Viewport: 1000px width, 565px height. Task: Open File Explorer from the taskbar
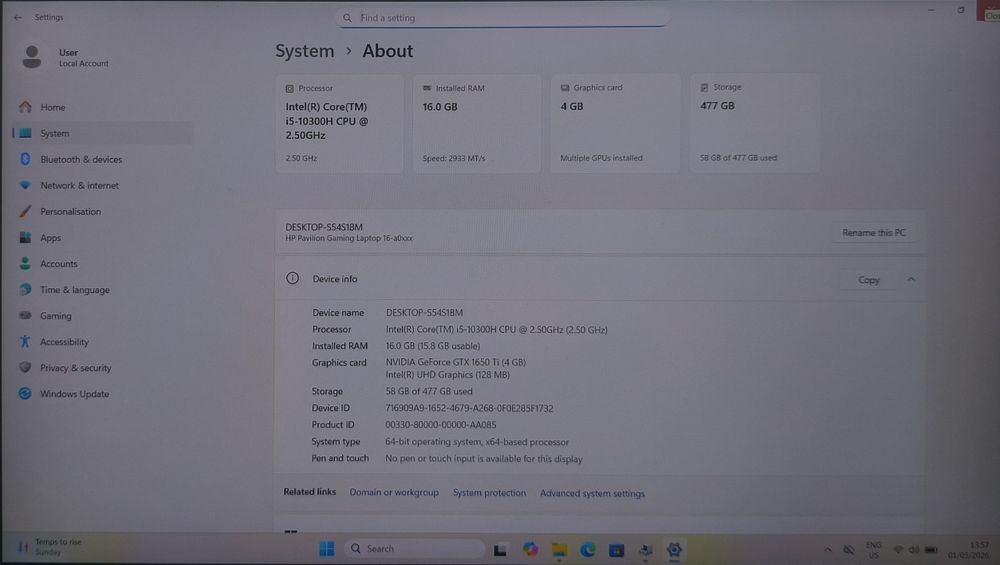point(559,550)
